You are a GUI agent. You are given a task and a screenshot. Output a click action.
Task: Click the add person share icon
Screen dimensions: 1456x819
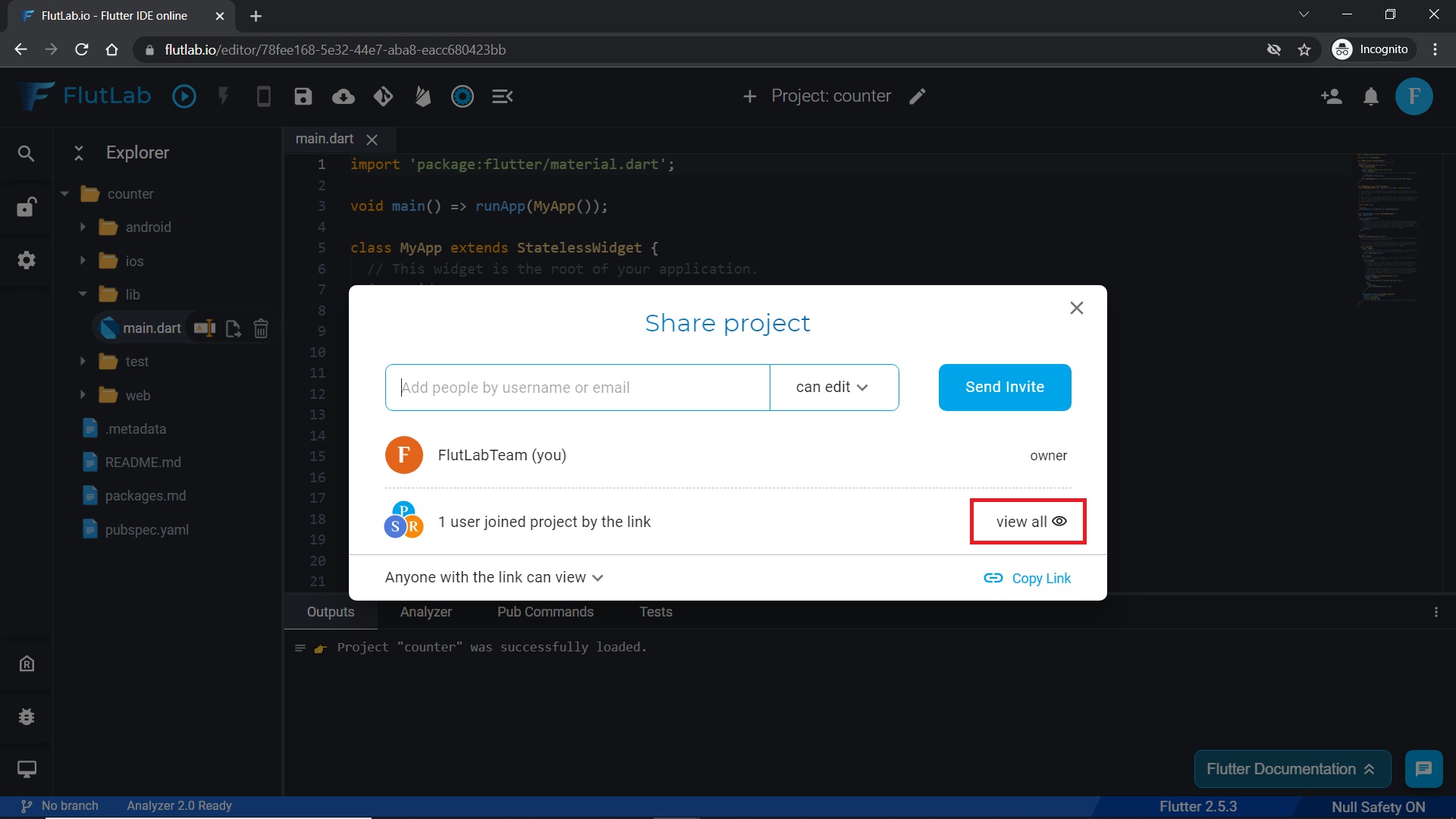tap(1331, 96)
